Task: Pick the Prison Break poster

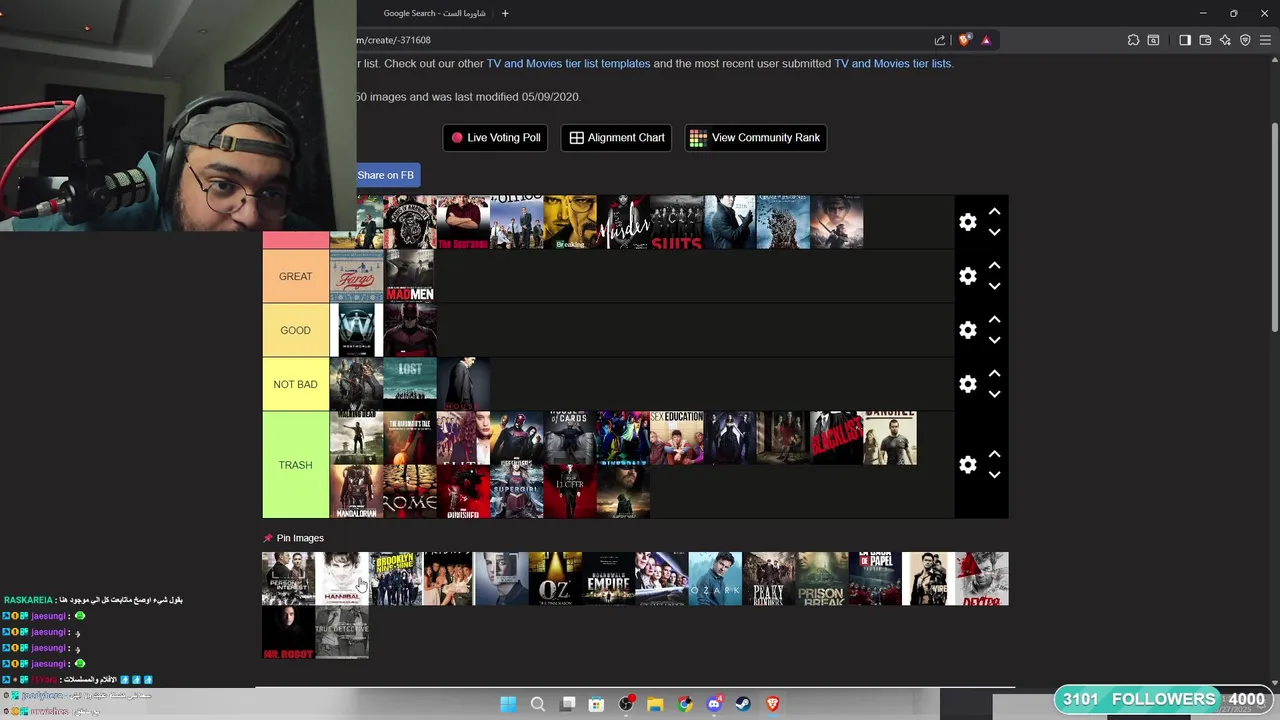Action: coord(822,578)
